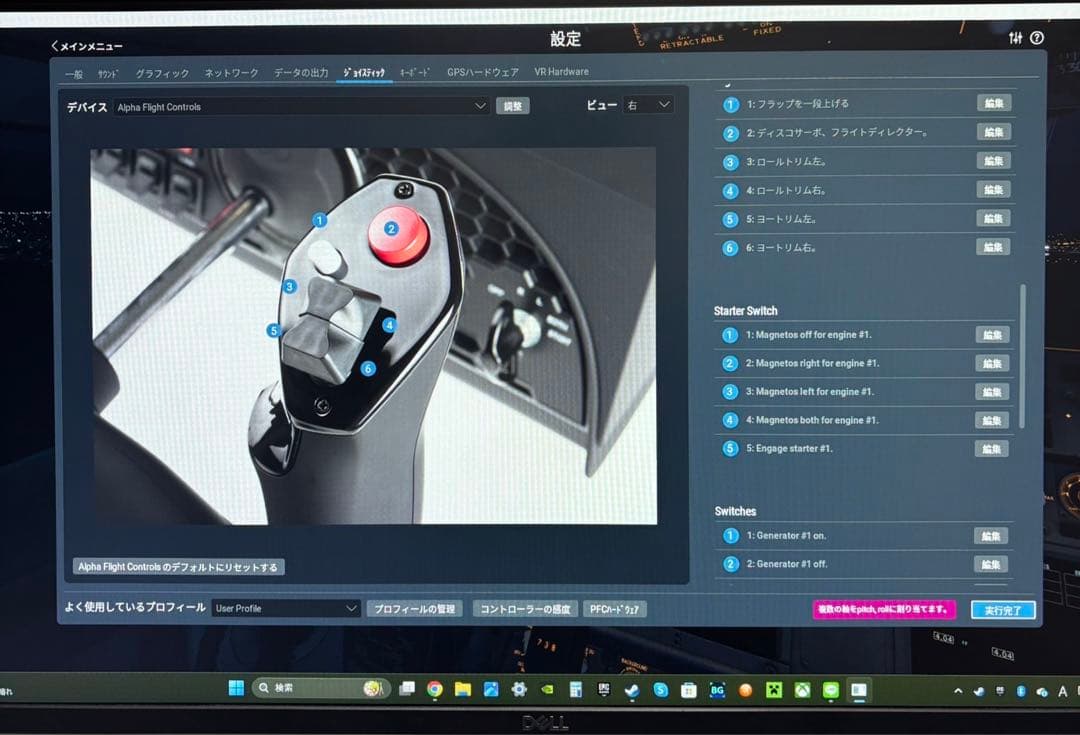Screen dimensions: 1080x735
Task: Click marker 2 on the red yoke button
Action: 391,229
